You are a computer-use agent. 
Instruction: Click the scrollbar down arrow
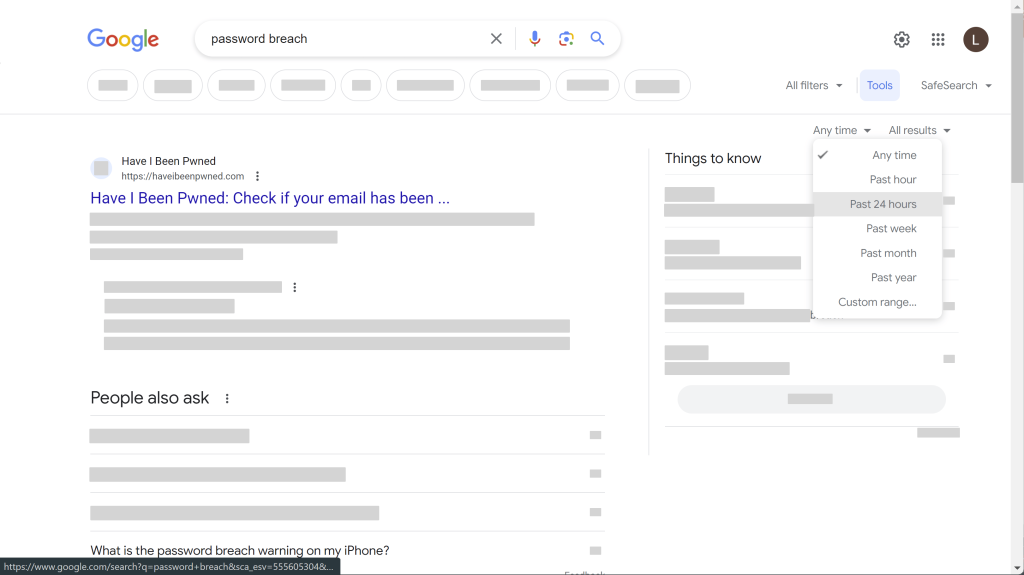click(x=1017, y=568)
